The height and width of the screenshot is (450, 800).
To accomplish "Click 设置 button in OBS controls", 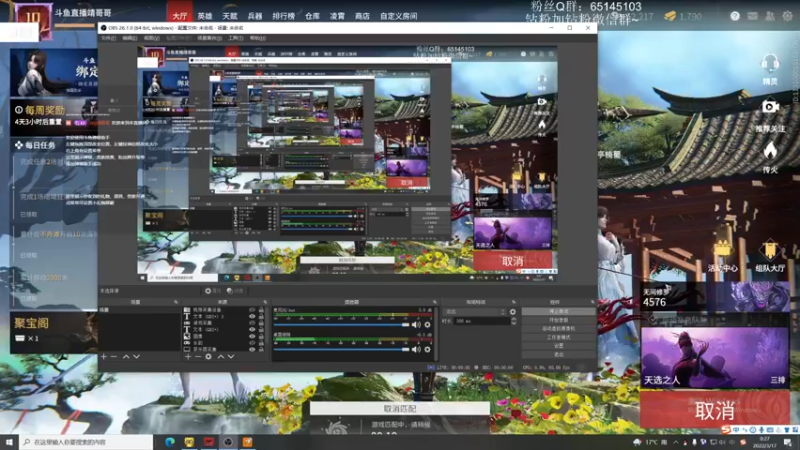I will (559, 346).
